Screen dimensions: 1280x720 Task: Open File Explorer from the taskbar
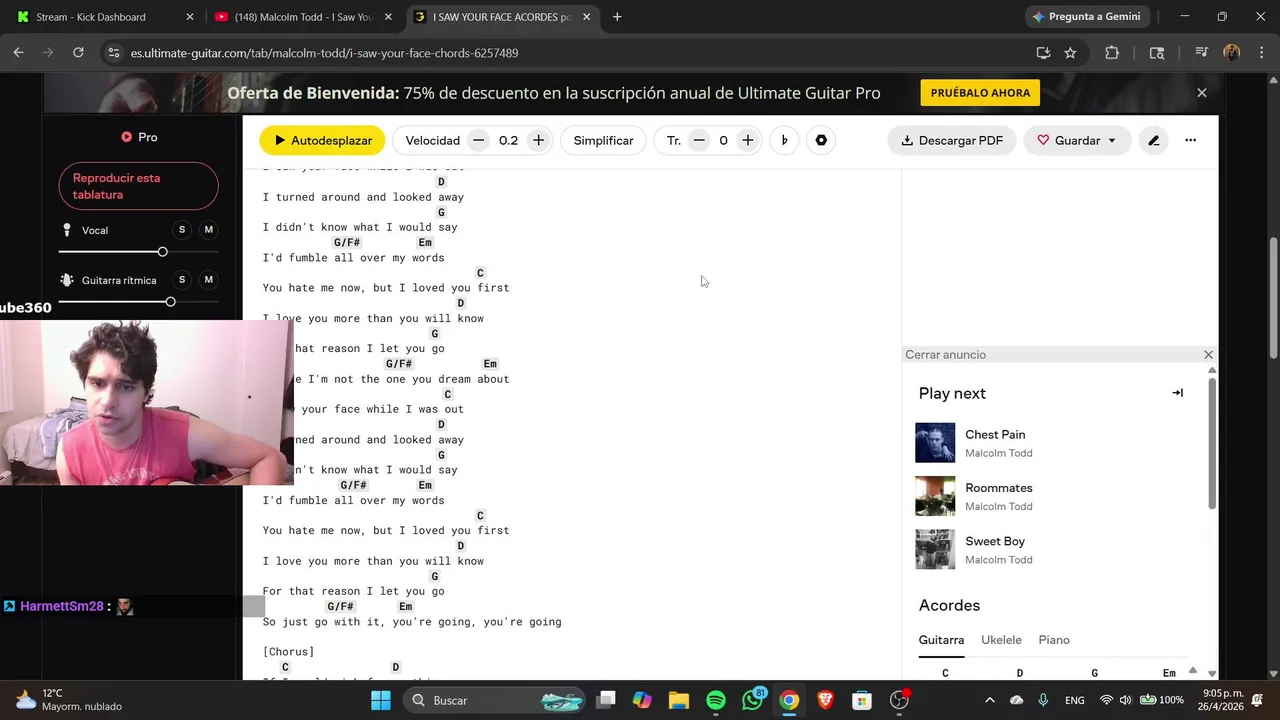[x=679, y=700]
